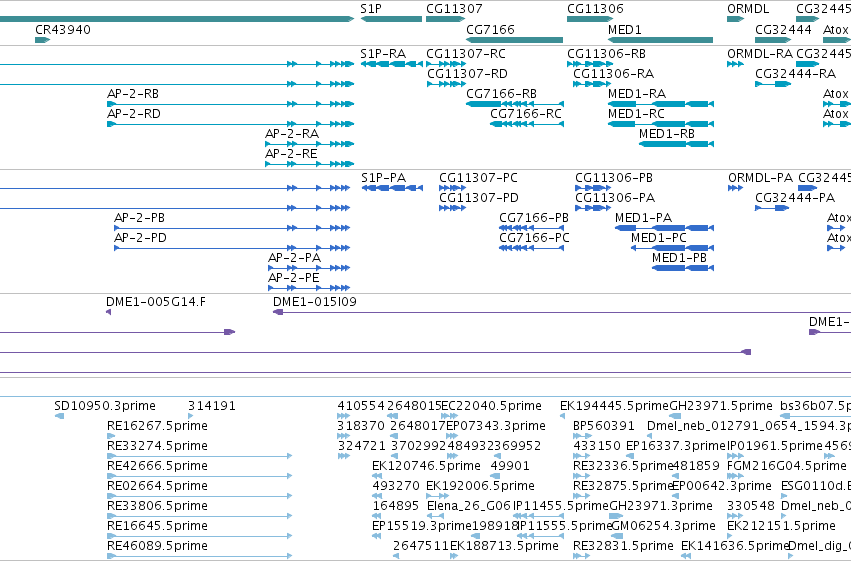This screenshot has height=561, width=851.
Task: Click the CG11306-PA protein label
Action: [x=615, y=197]
